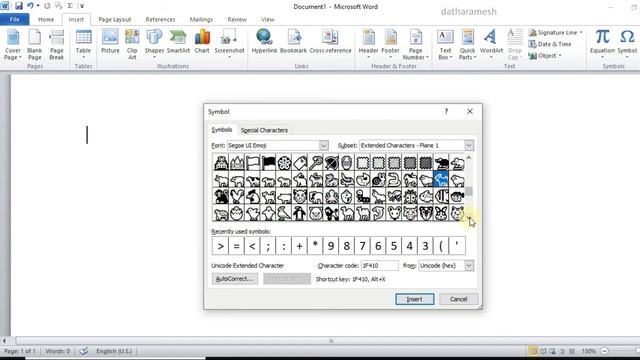Insert WordArt text

491,44
